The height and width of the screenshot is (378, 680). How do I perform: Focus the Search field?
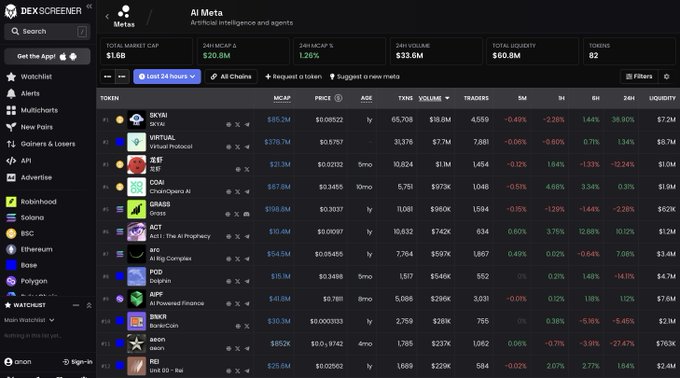(x=47, y=32)
